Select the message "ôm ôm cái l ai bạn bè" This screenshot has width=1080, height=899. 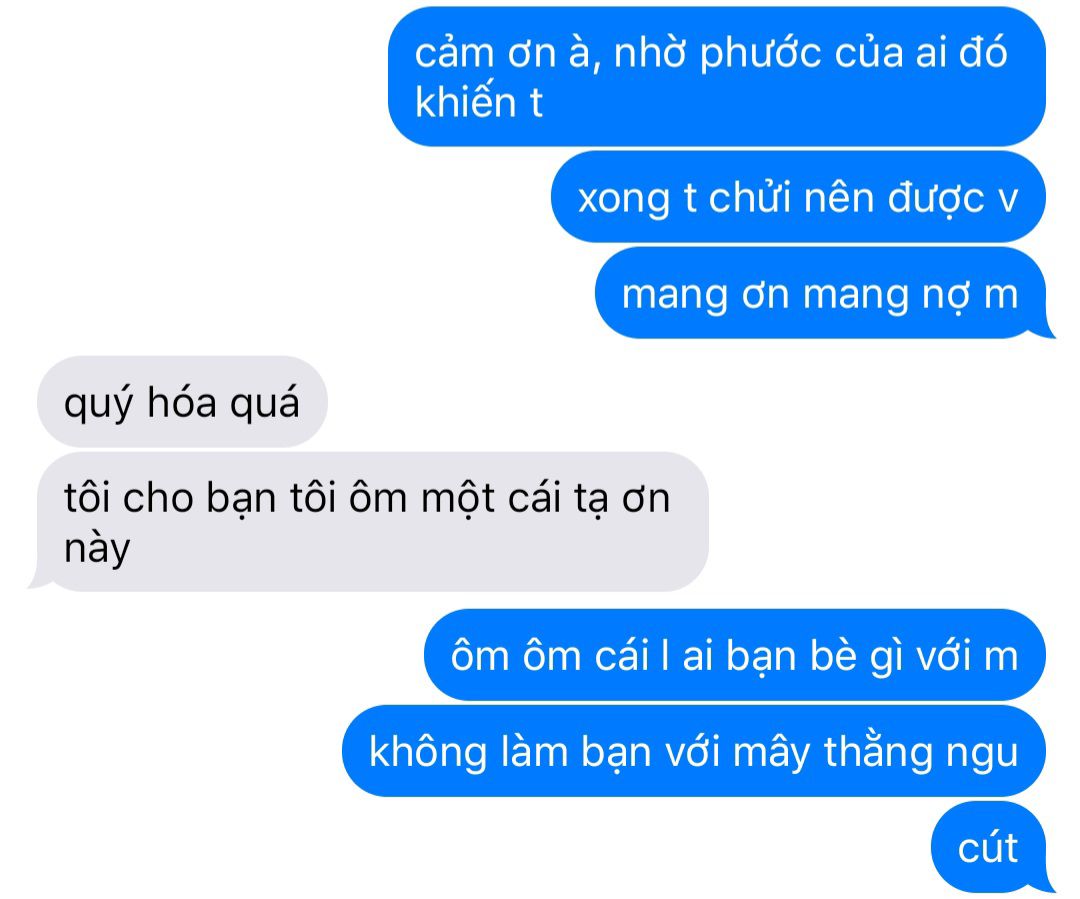(x=734, y=654)
